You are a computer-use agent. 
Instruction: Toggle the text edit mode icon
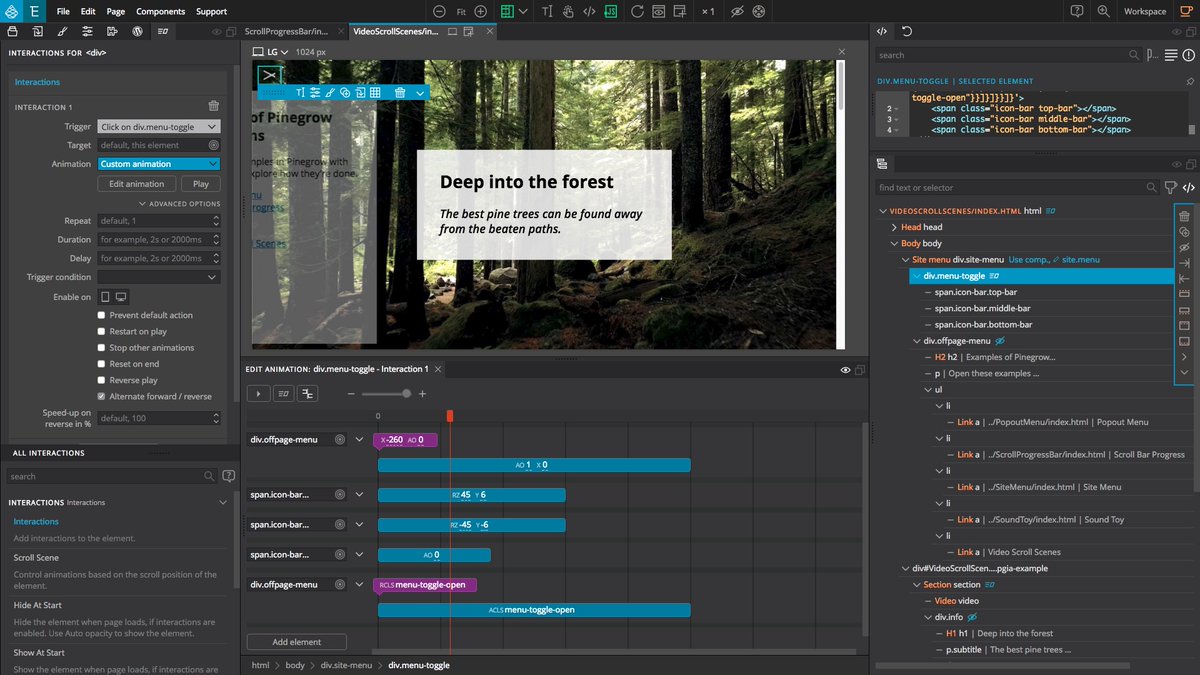pos(547,11)
